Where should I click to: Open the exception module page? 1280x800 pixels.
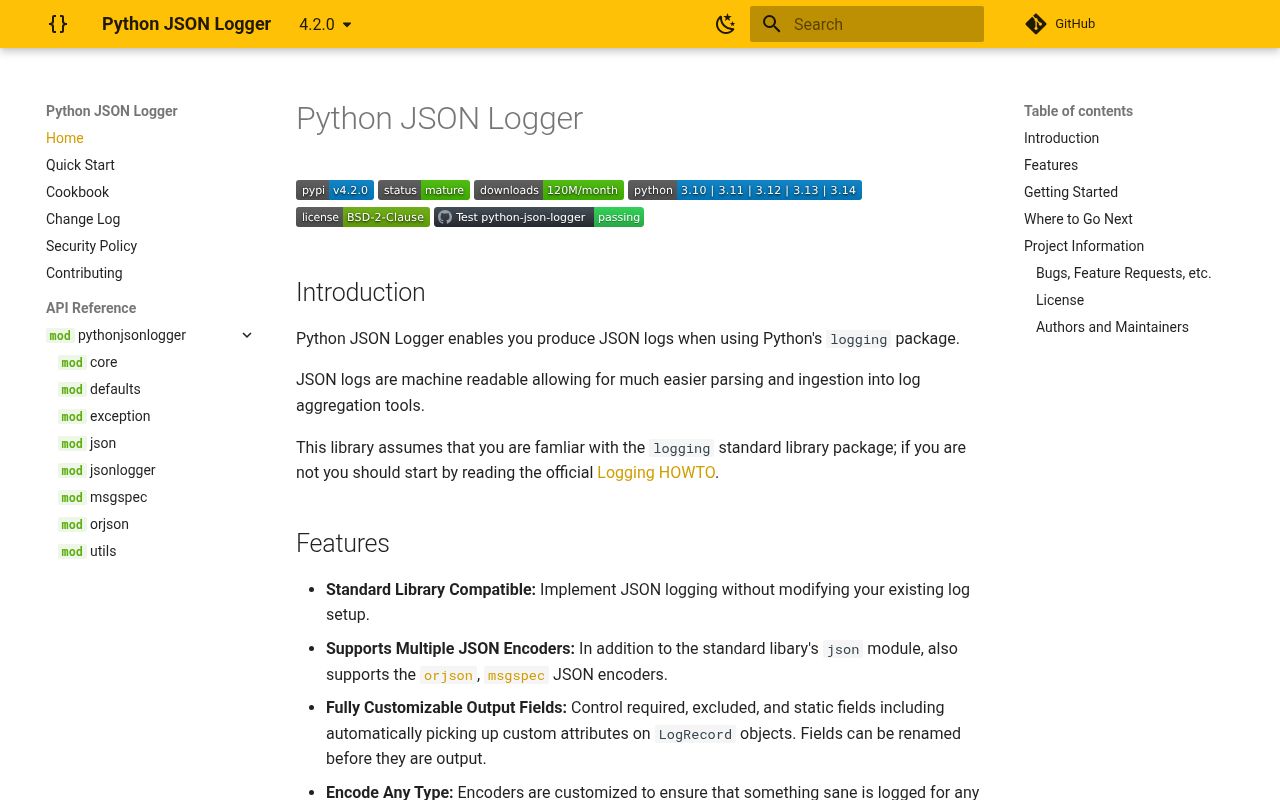coord(104,416)
